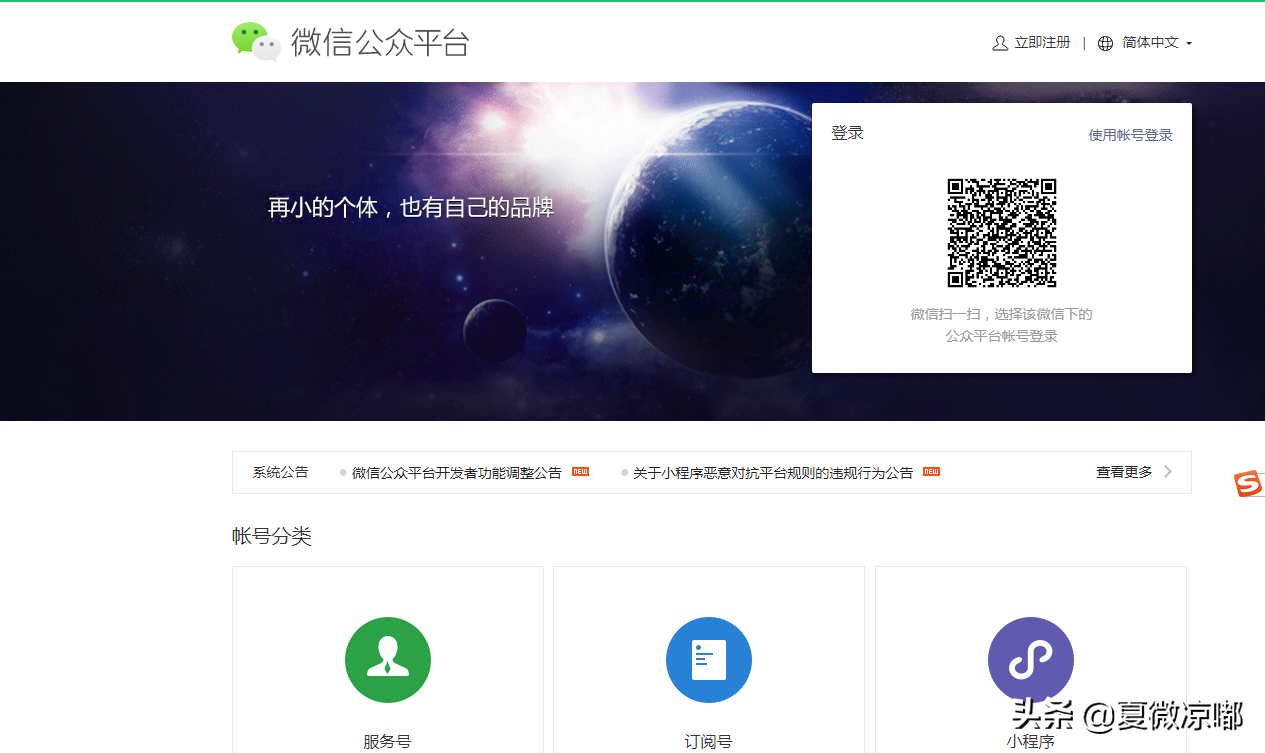Click the Sogou icon on the right edge

(x=1249, y=484)
